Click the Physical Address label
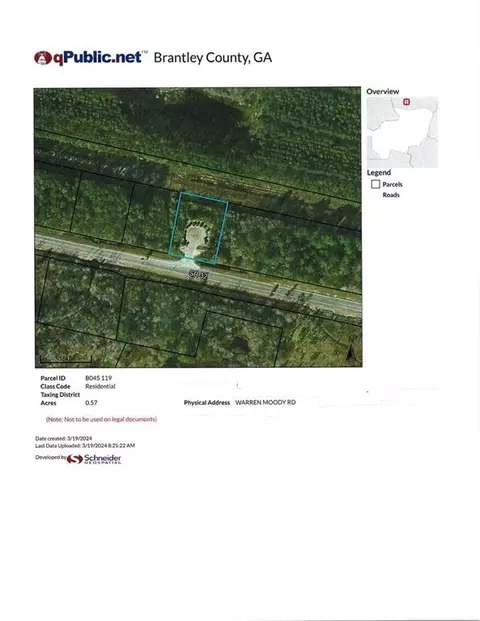The height and width of the screenshot is (621, 480). 207,403
